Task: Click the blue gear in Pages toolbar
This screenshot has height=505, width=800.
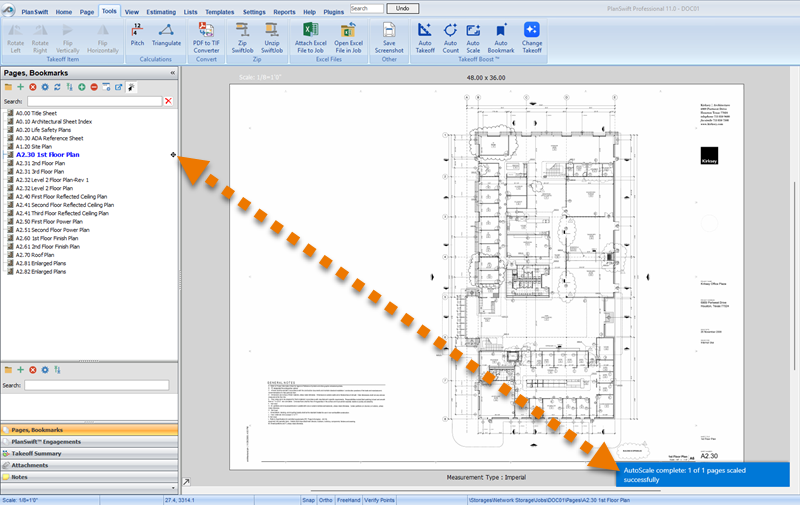Action: 45,87
